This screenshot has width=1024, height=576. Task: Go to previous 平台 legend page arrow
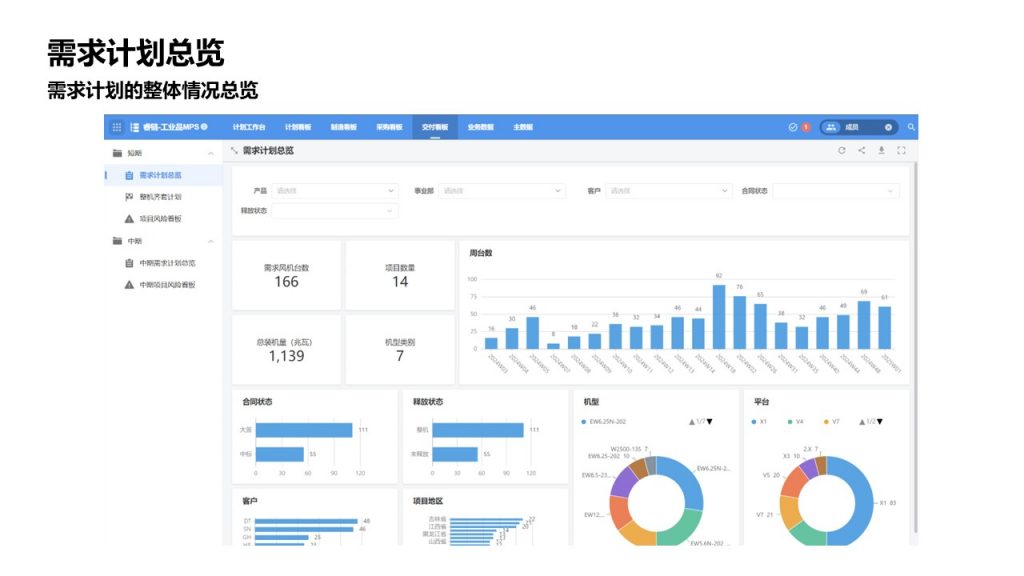tap(862, 422)
